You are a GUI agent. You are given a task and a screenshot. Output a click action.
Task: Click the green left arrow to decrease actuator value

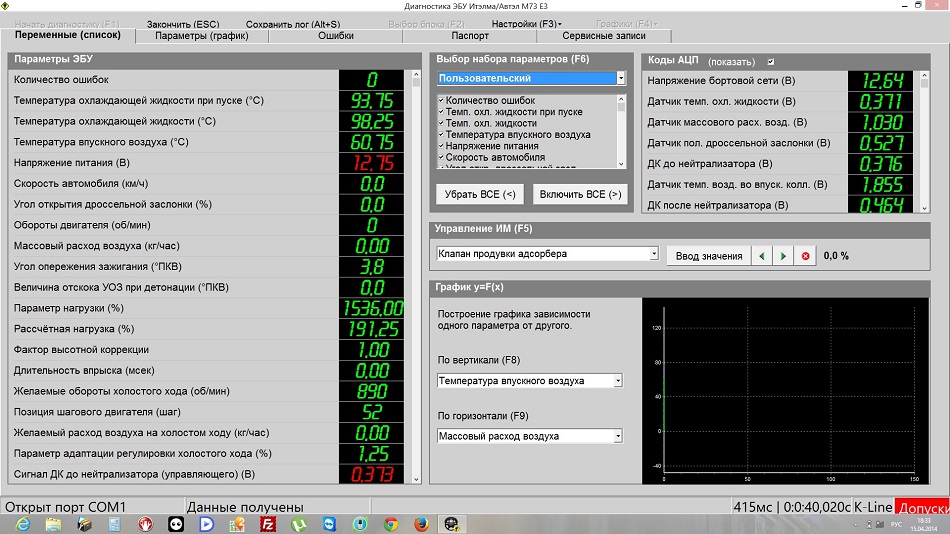(762, 256)
